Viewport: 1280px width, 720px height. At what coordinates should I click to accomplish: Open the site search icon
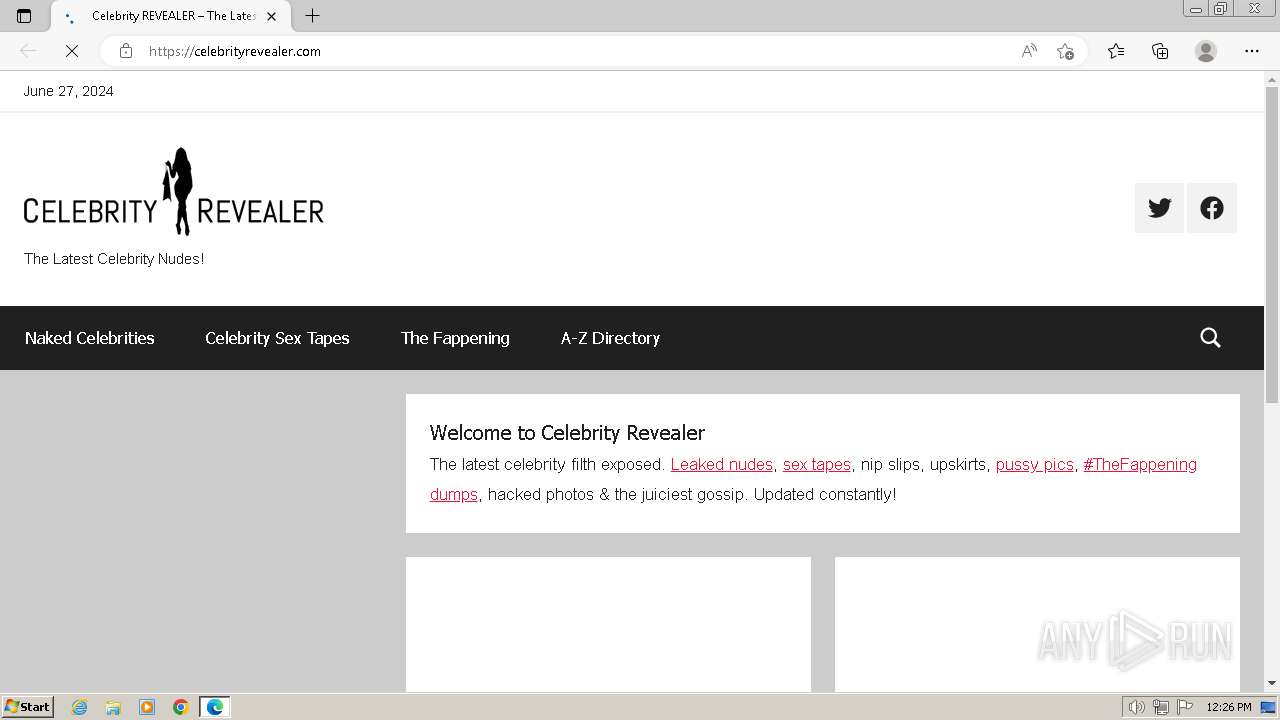(x=1210, y=338)
